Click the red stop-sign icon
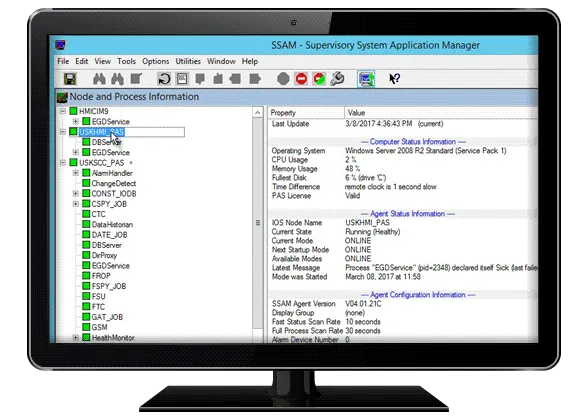This screenshot has height=420, width=587. [x=301, y=79]
